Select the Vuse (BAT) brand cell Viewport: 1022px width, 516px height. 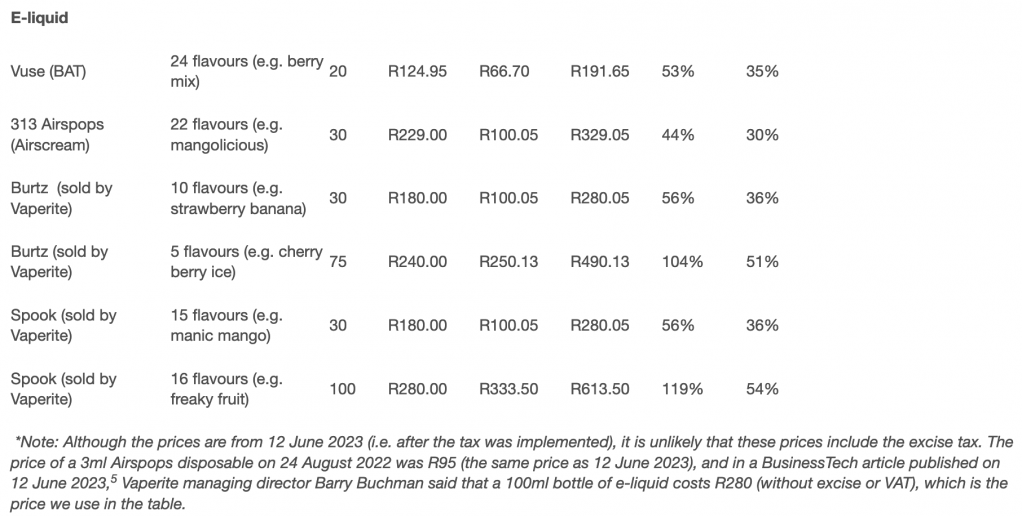(48, 71)
